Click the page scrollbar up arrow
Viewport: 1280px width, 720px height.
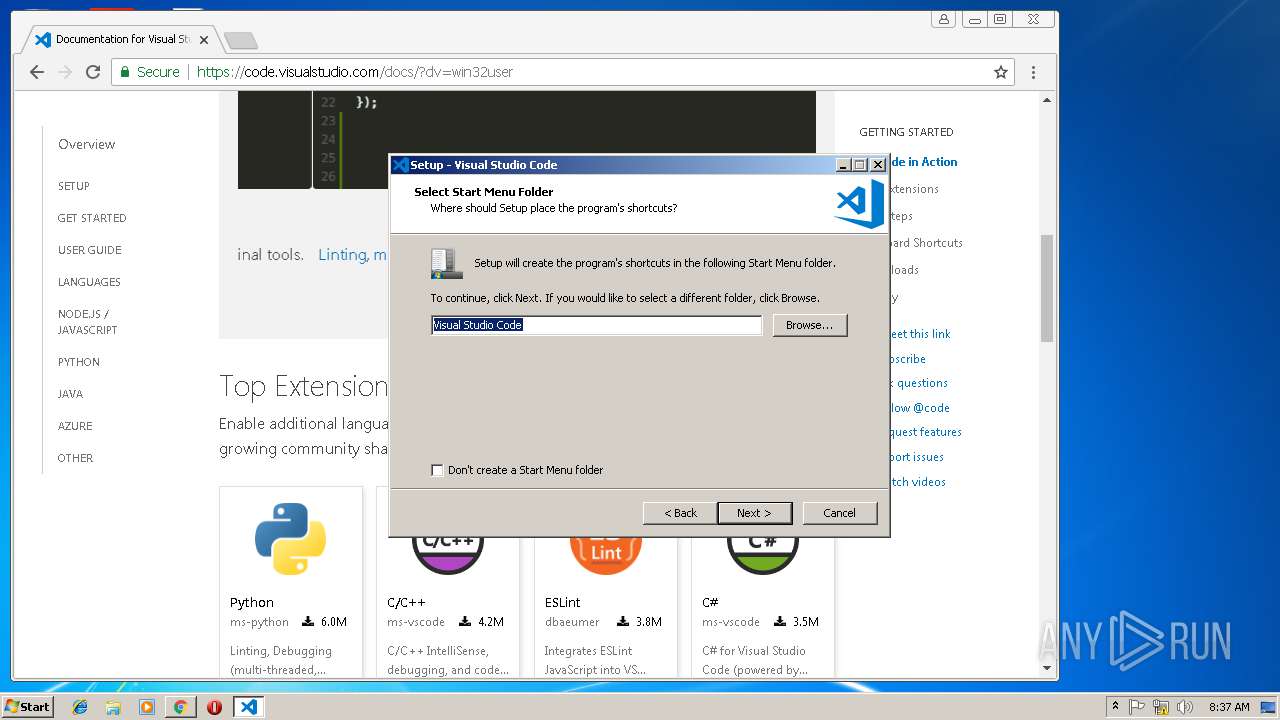click(1047, 100)
